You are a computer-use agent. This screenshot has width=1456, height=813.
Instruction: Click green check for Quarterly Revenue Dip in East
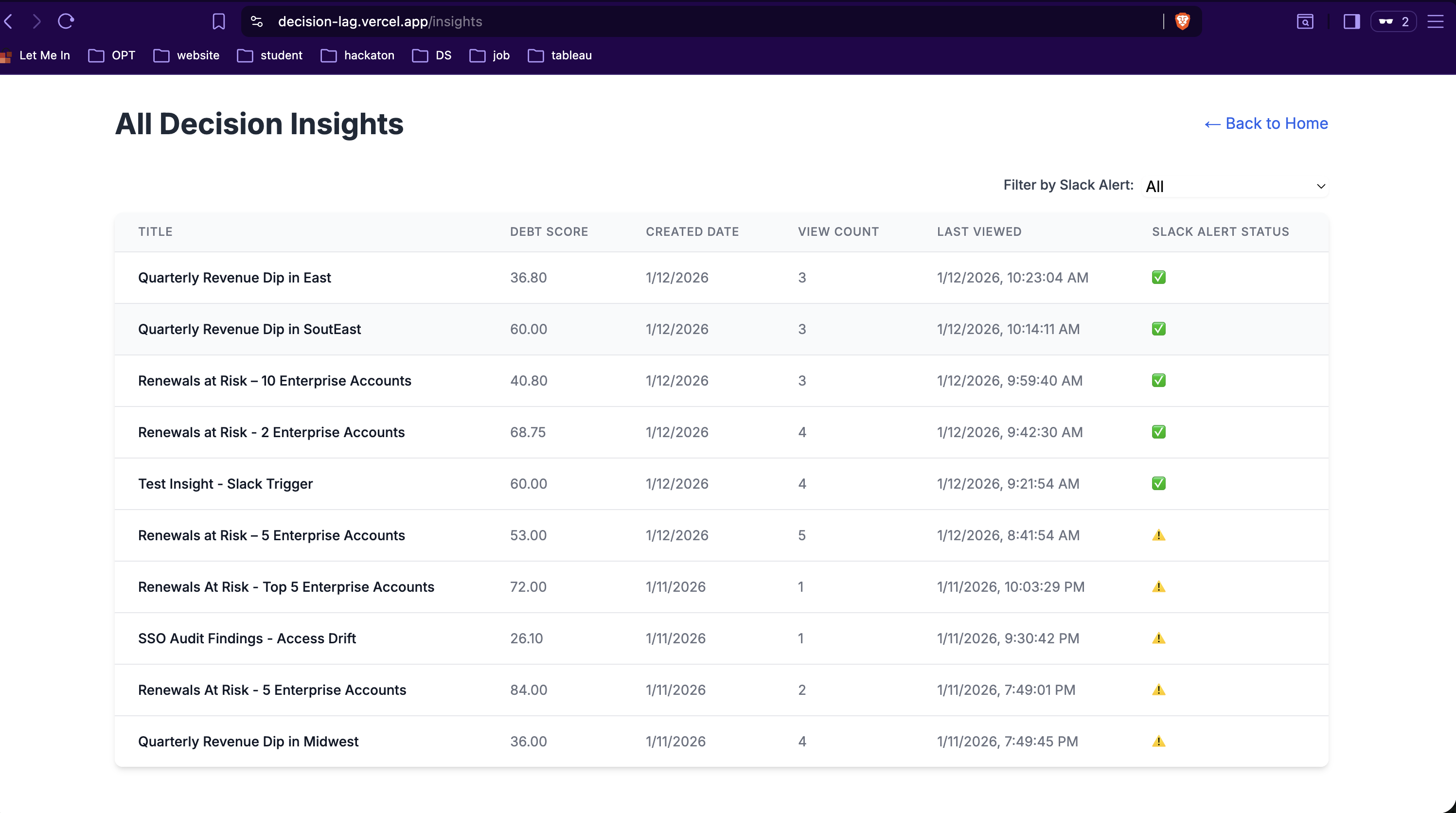click(x=1159, y=278)
